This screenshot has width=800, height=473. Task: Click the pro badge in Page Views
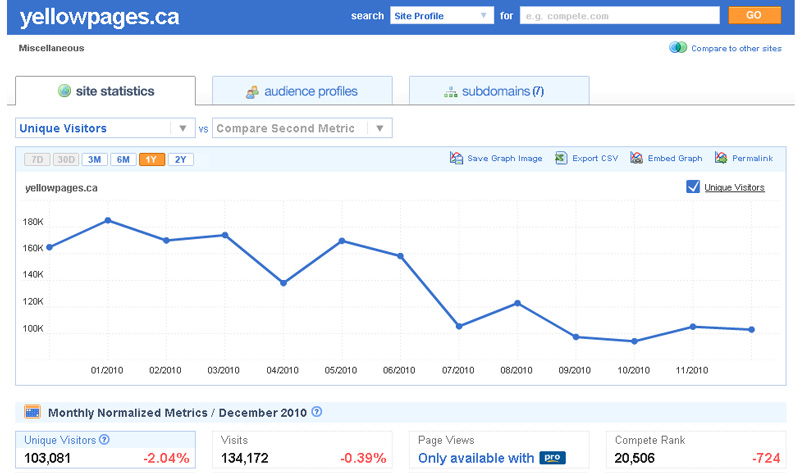552,458
